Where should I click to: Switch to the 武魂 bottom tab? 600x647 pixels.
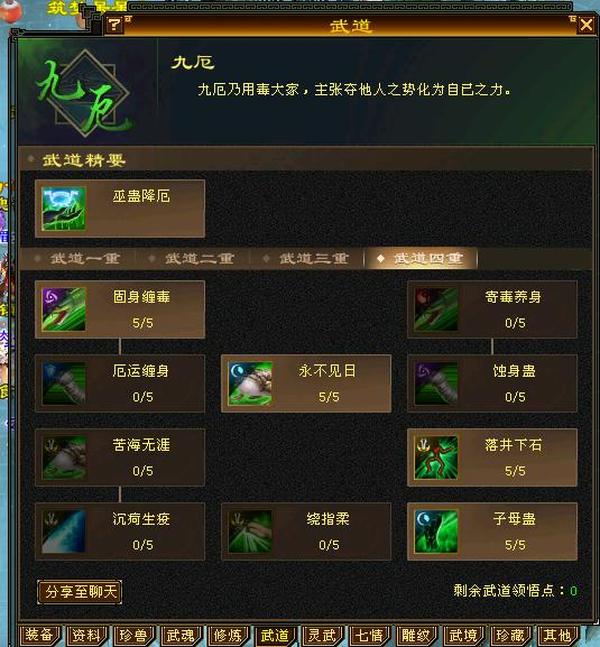181,635
